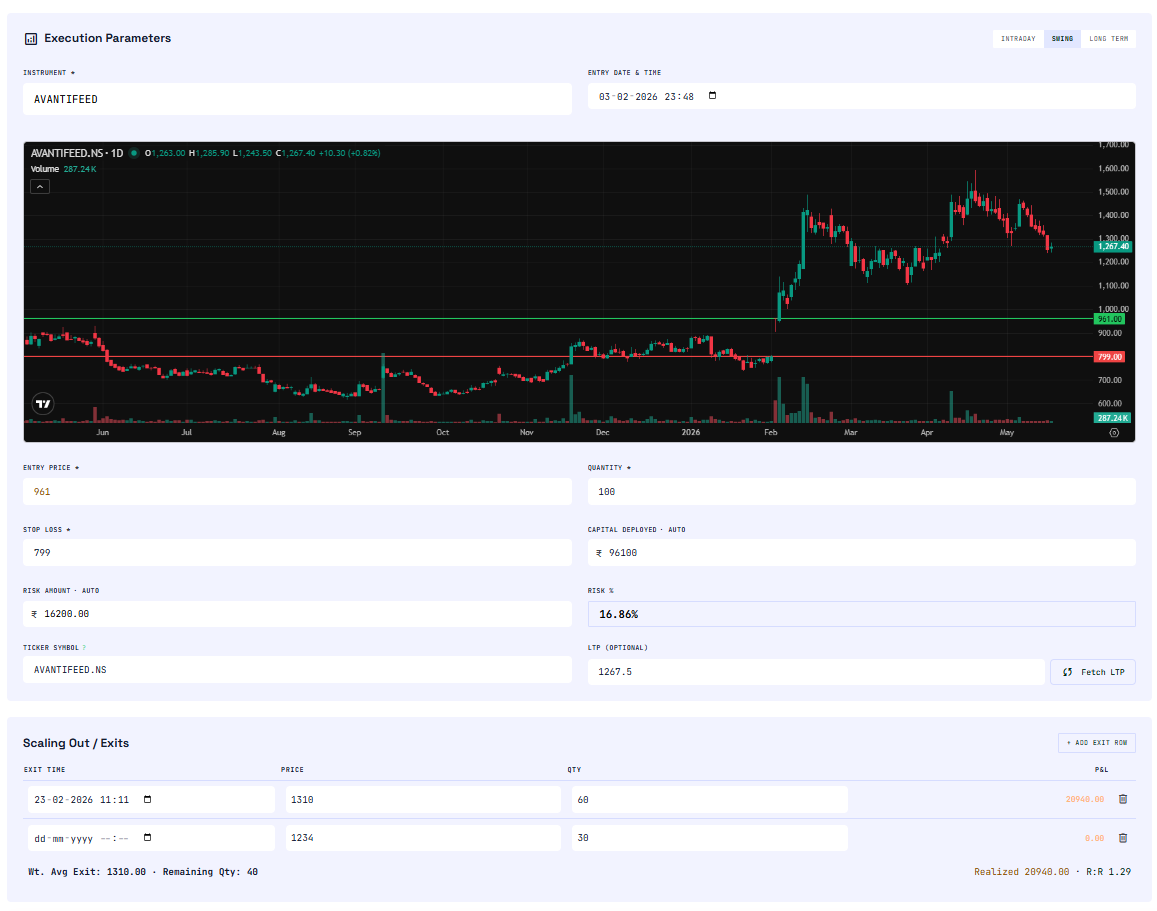This screenshot has width=1157, height=911.
Task: Click the Feb label on the chart time axis
Action: (x=770, y=432)
